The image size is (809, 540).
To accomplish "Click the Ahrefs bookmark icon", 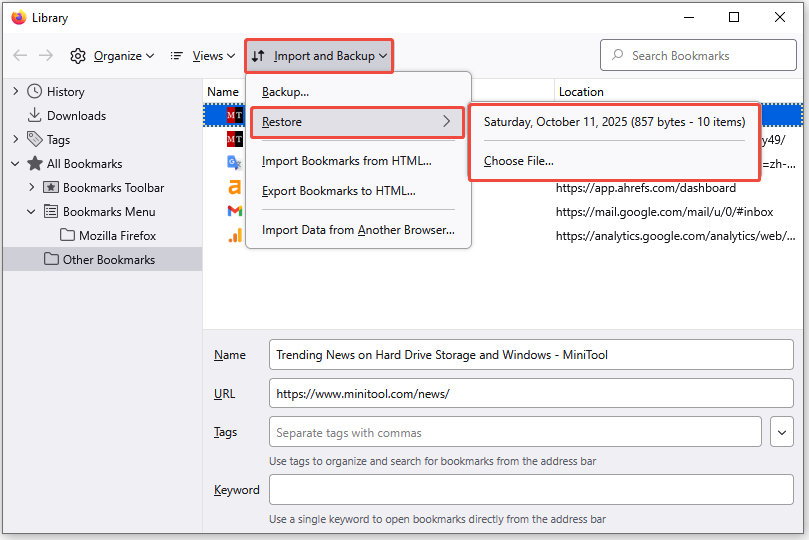I will point(235,187).
